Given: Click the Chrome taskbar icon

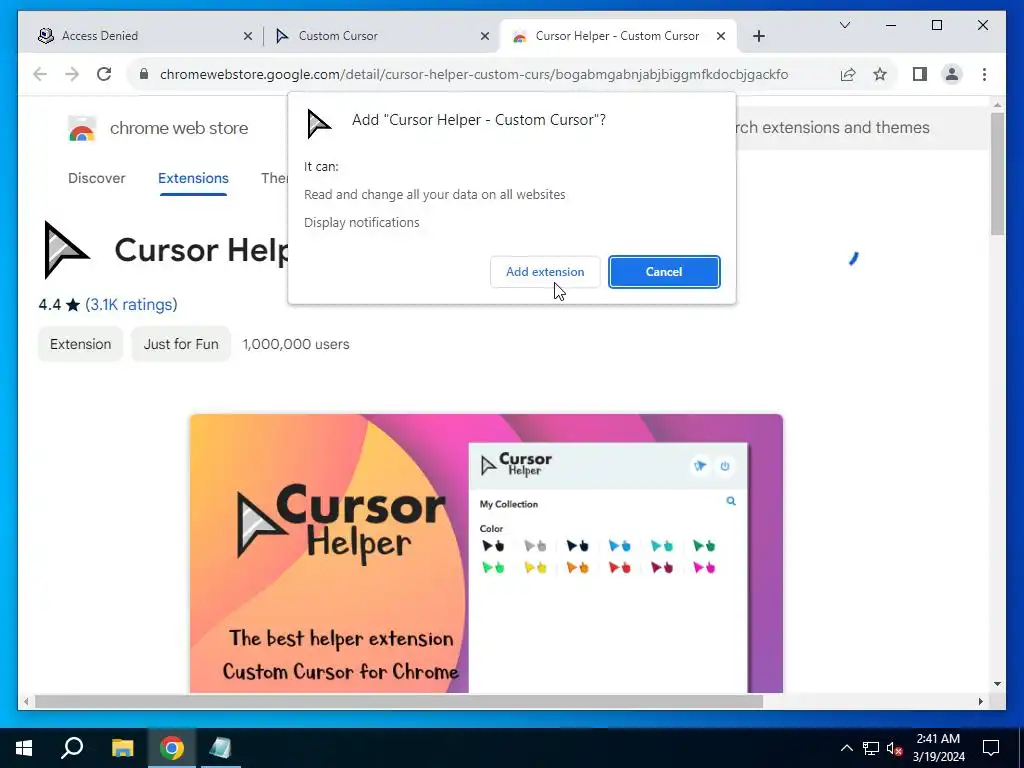Looking at the screenshot, I should coord(172,748).
